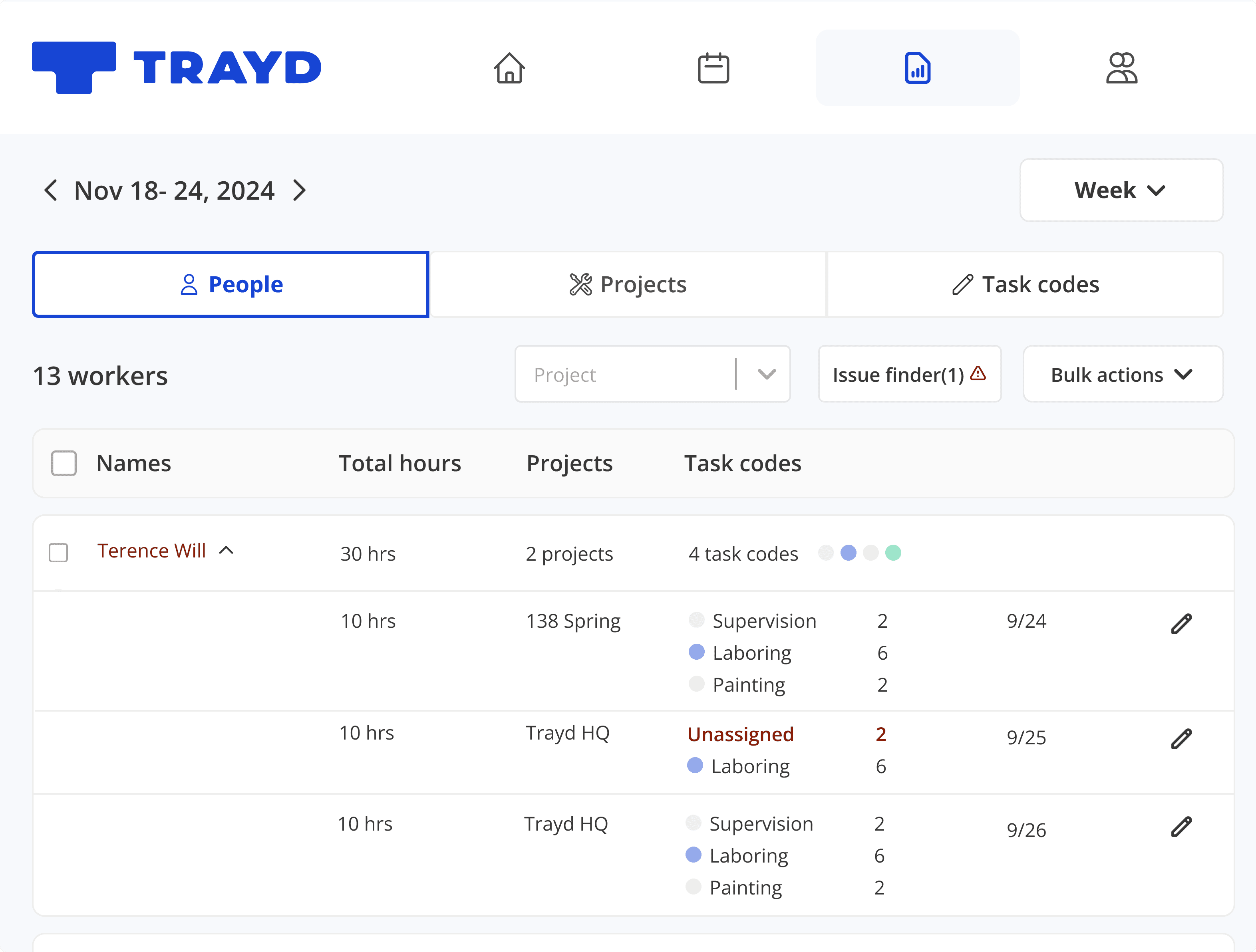Open the Home icon in navigation
This screenshot has width=1256, height=952.
click(x=509, y=68)
